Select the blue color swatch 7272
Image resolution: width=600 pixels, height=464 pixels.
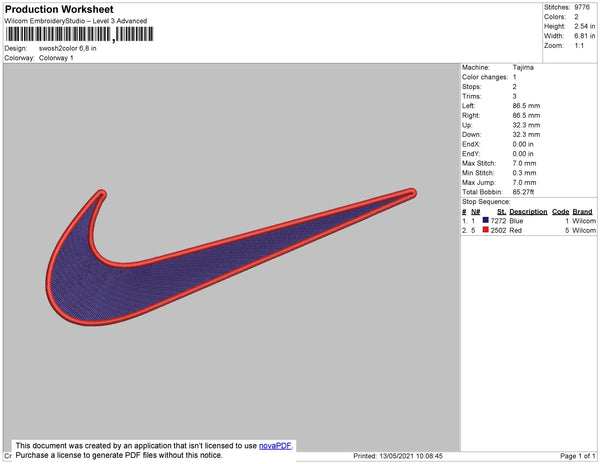tap(486, 220)
